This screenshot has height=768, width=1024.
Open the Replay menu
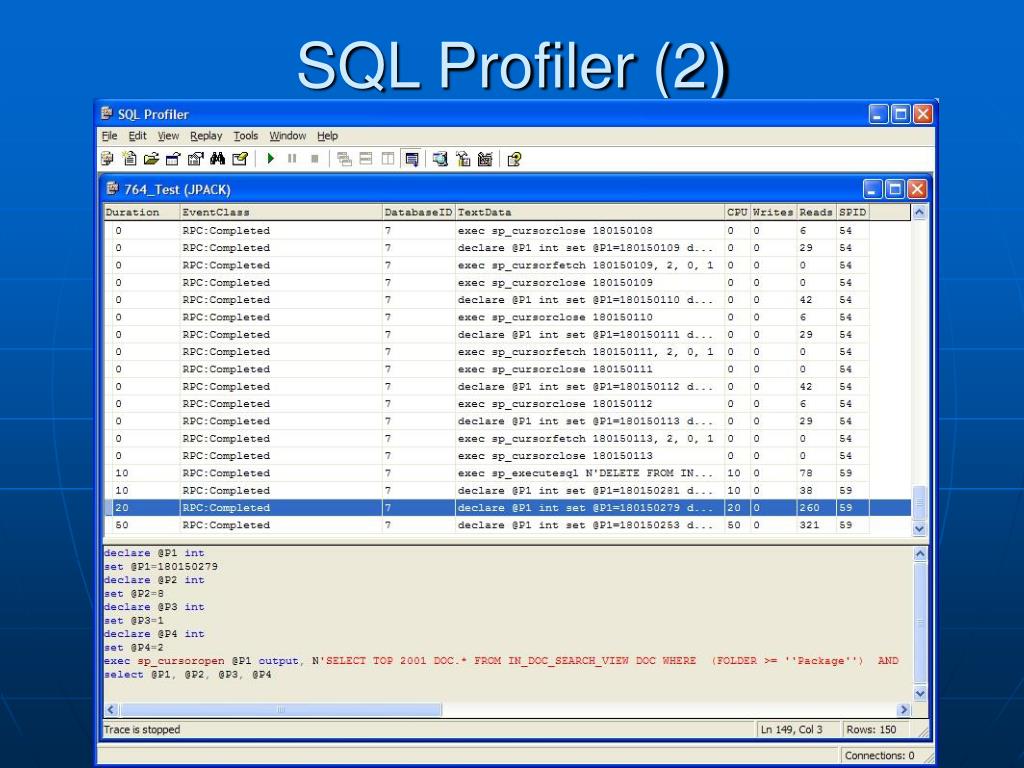pyautogui.click(x=206, y=136)
